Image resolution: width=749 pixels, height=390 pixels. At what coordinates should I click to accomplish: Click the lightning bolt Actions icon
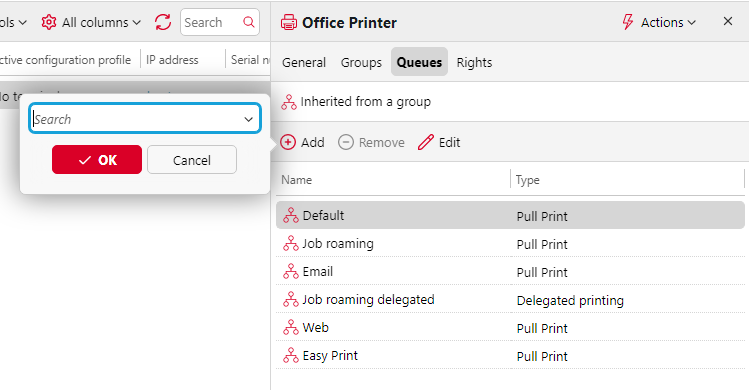point(628,22)
